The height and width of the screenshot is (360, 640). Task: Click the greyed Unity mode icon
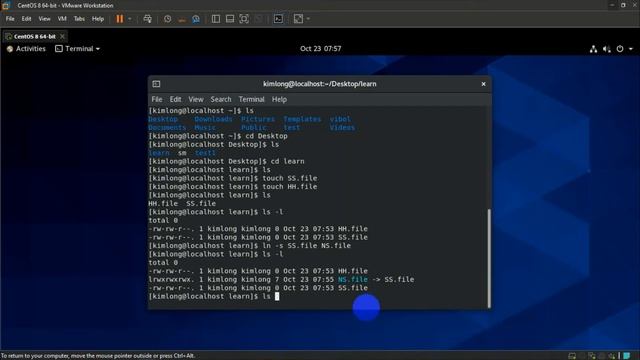[x=258, y=19]
